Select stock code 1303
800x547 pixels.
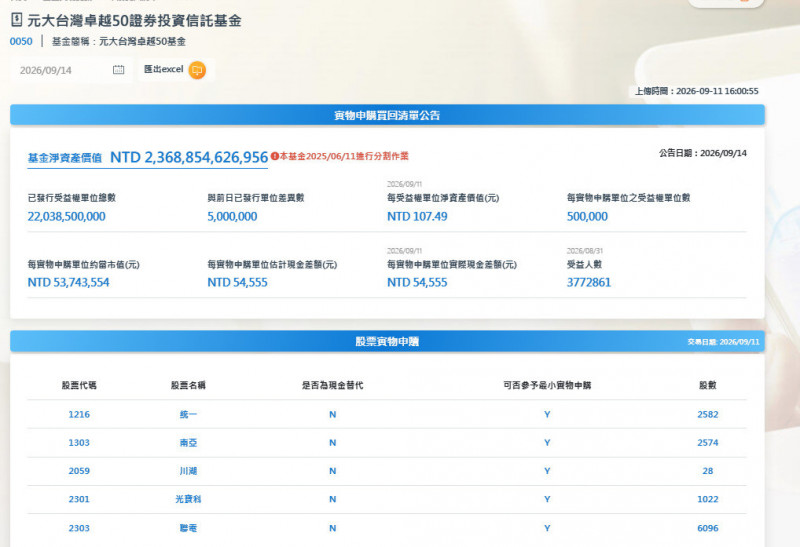click(79, 442)
